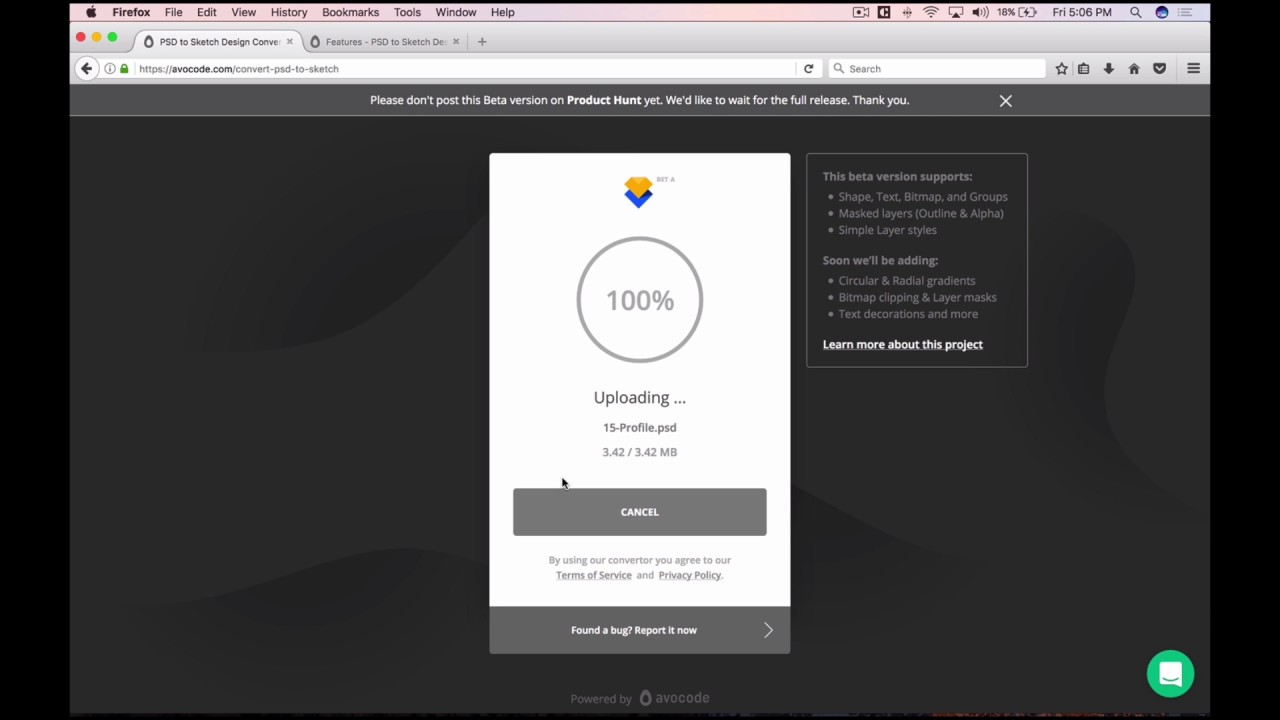The image size is (1280, 720).
Task: Click the Wi-Fi status icon
Action: (x=931, y=12)
